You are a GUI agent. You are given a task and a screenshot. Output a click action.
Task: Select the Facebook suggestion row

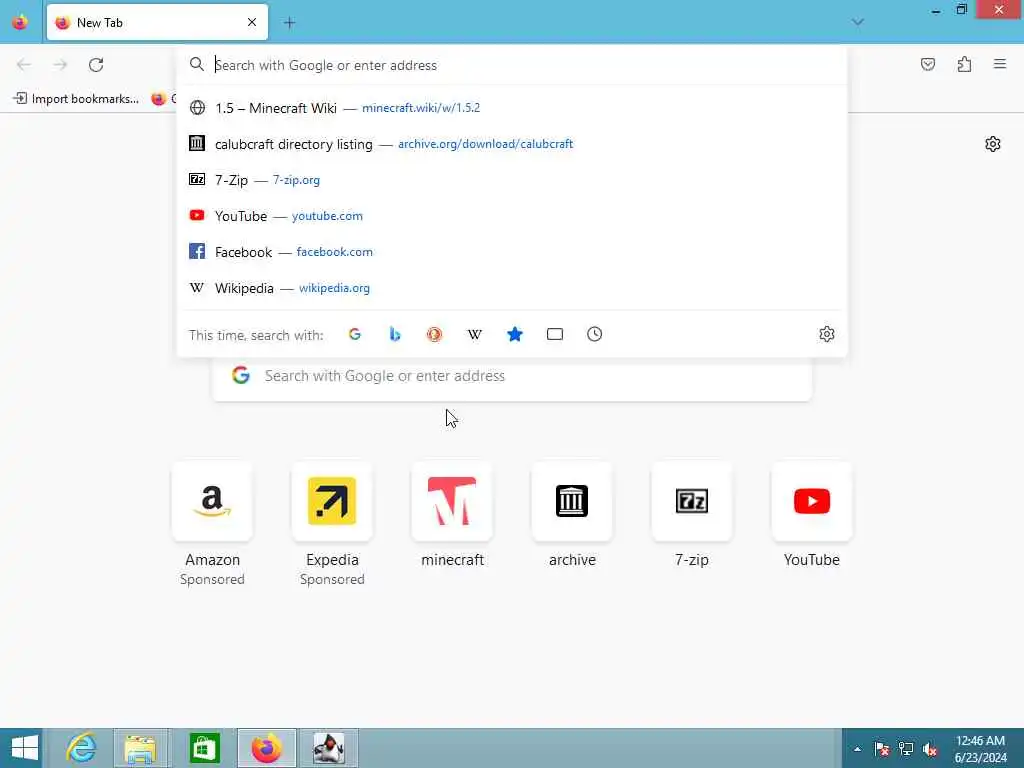(512, 251)
